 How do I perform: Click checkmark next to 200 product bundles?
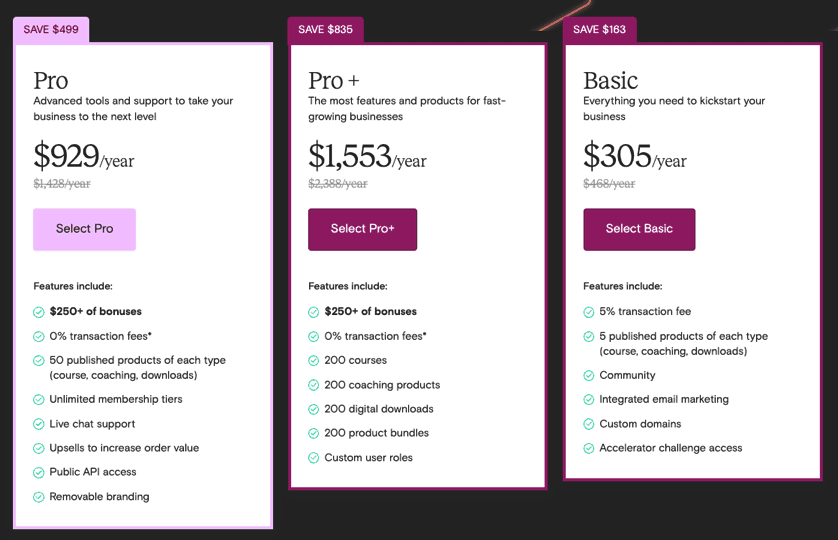coord(314,433)
